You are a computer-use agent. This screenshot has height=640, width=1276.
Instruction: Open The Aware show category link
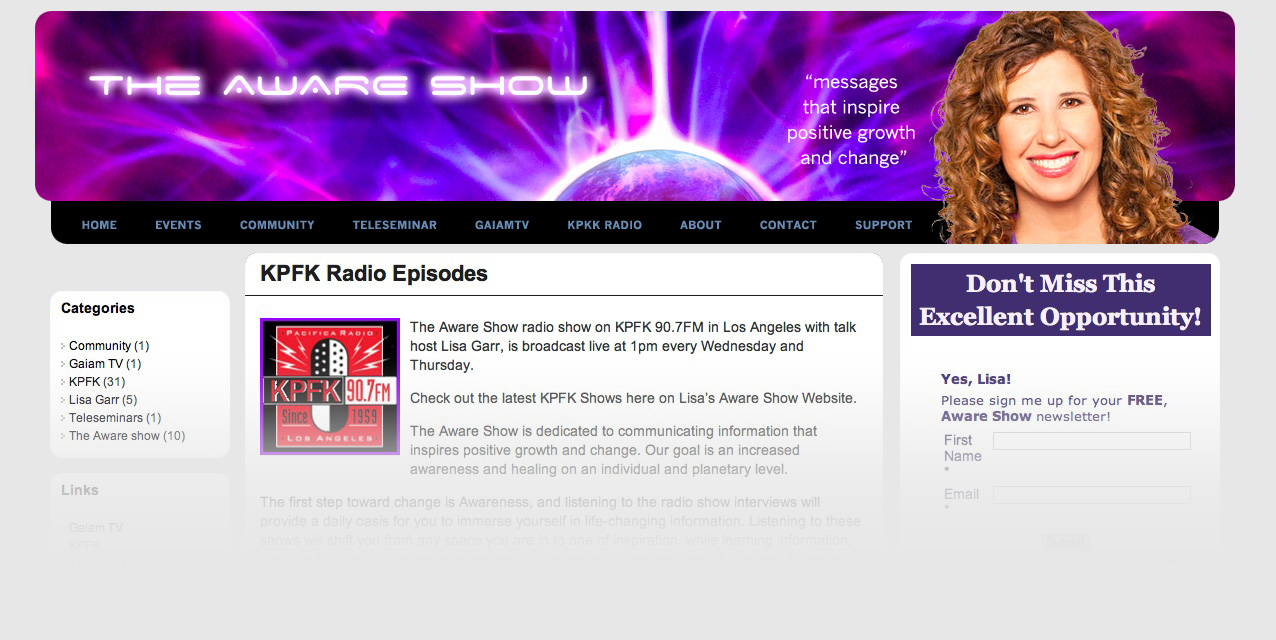114,436
